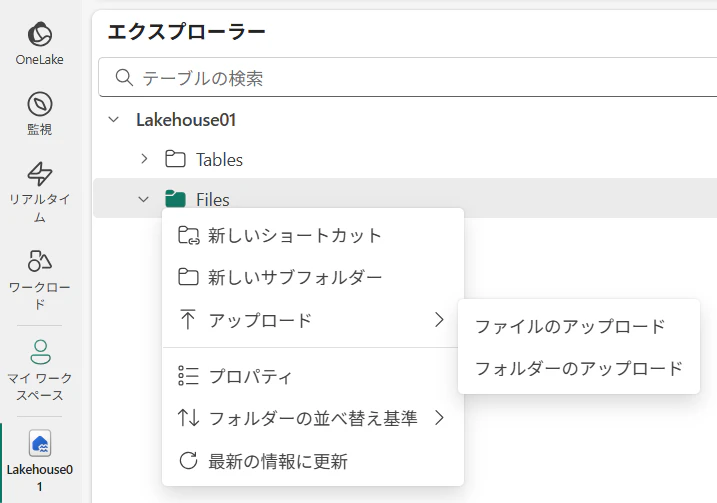Click the Tables folder icon
The image size is (717, 503).
point(175,159)
